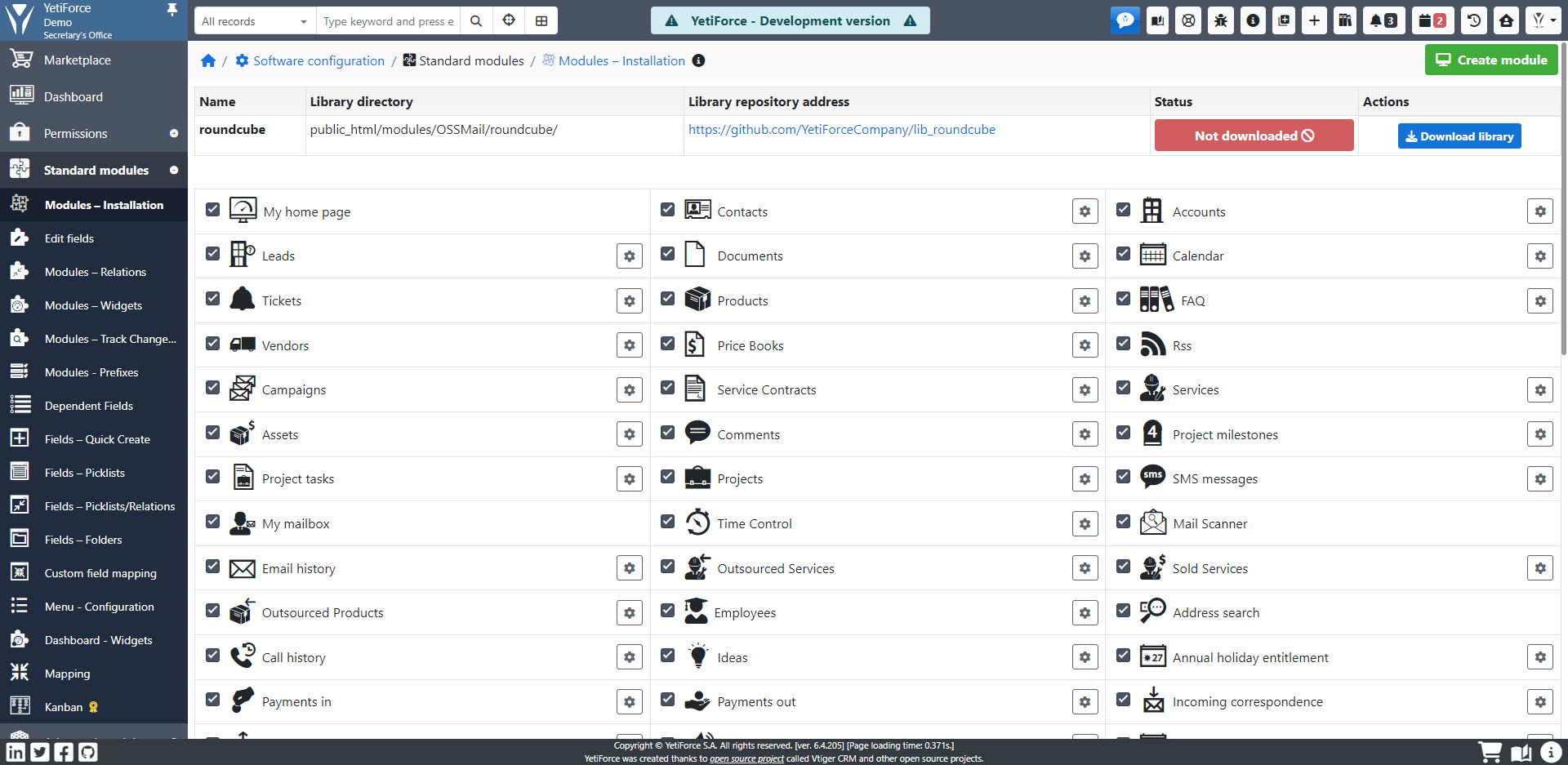Disable the Rss module checkbox
Viewport: 1568px width, 765px height.
click(x=1124, y=343)
